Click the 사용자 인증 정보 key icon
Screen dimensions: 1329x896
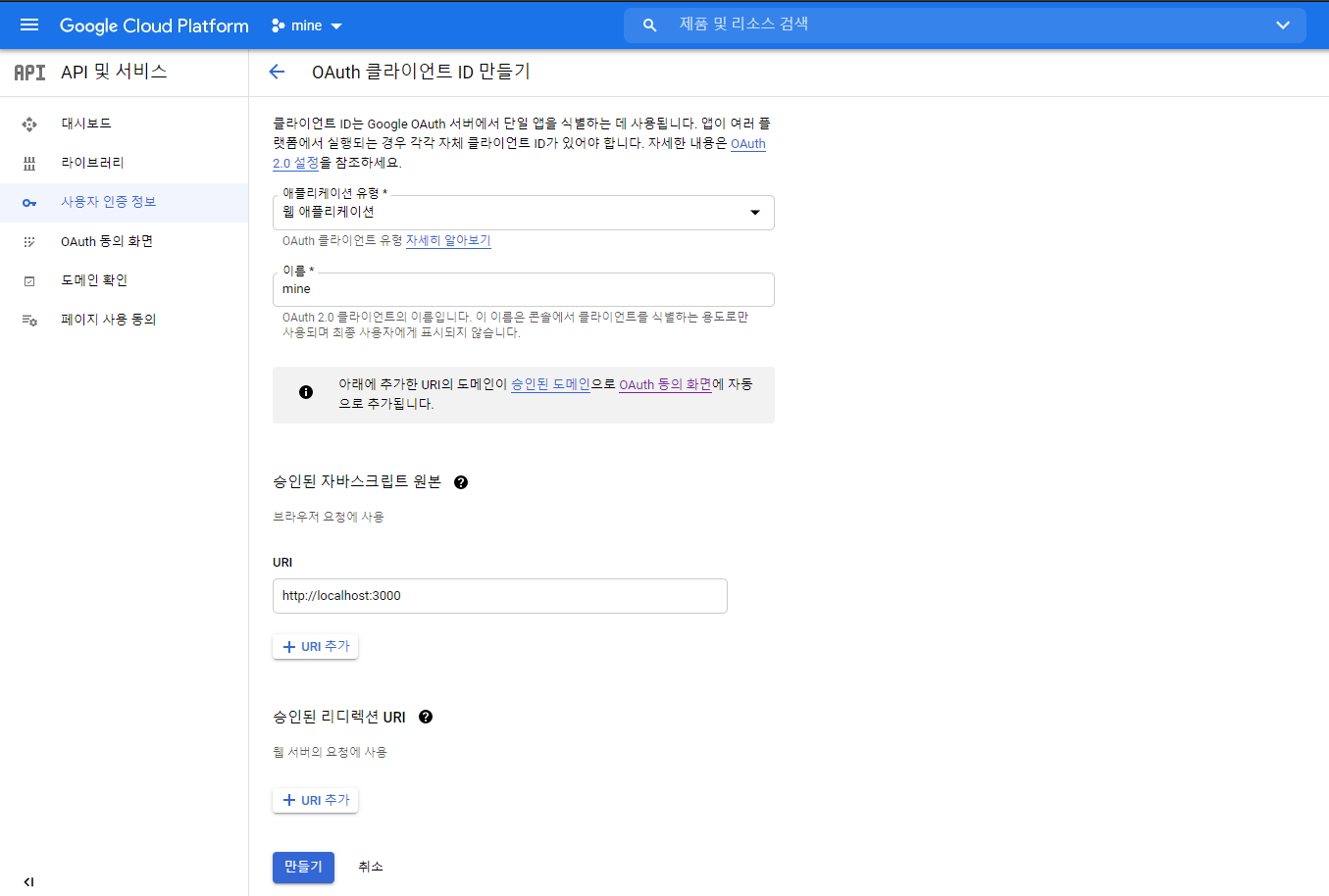pyautogui.click(x=29, y=203)
